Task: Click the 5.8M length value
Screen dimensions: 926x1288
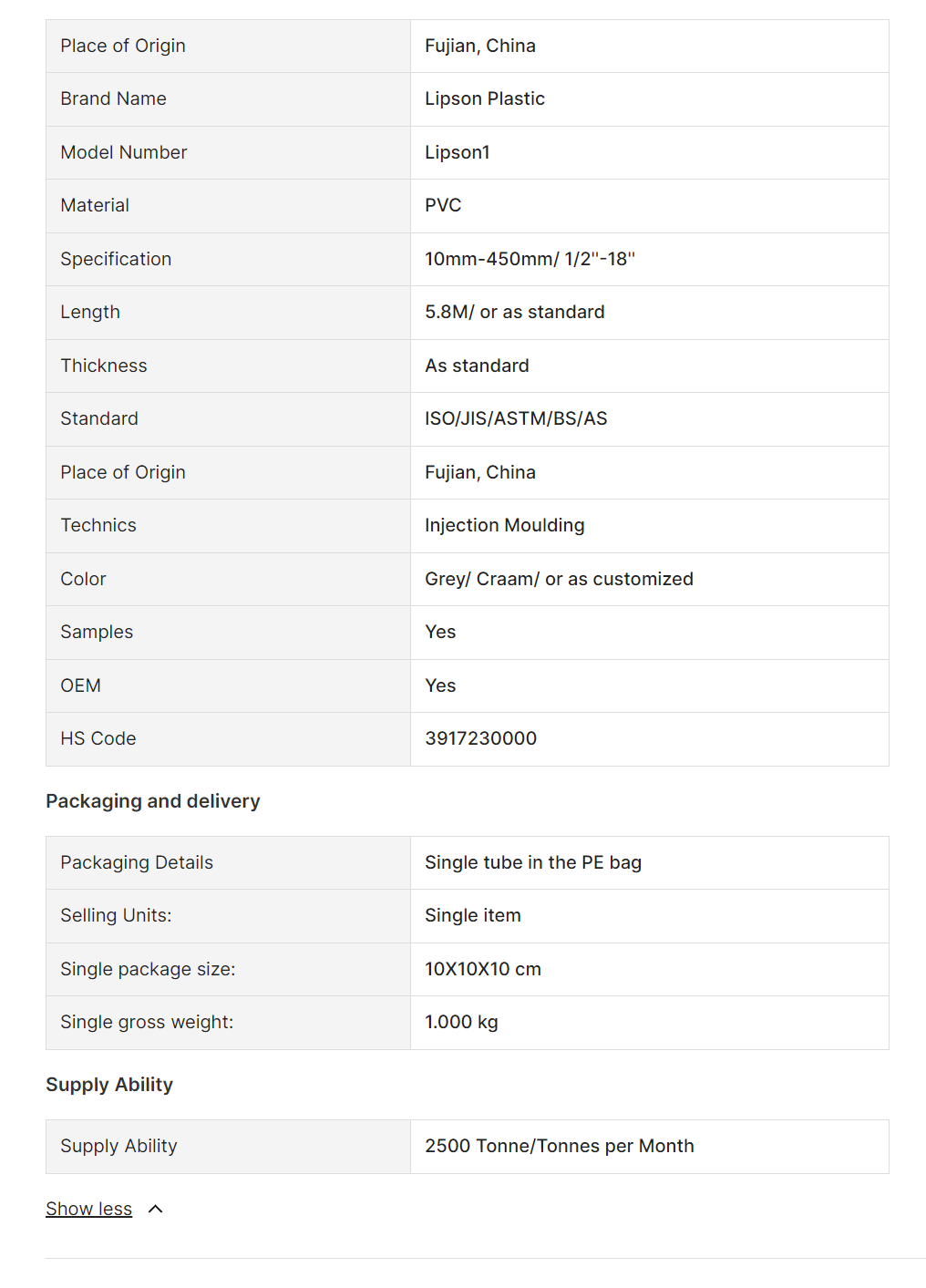Action: pyautogui.click(x=514, y=312)
